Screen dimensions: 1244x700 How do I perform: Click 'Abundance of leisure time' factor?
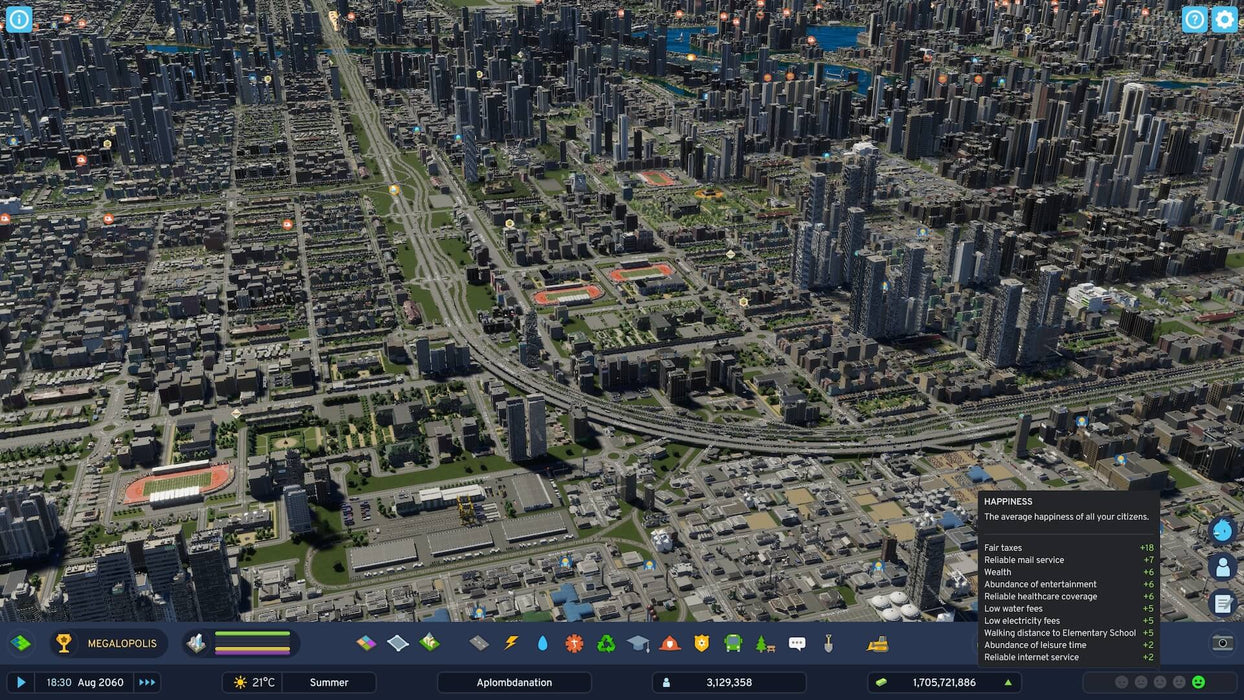tap(1069, 645)
